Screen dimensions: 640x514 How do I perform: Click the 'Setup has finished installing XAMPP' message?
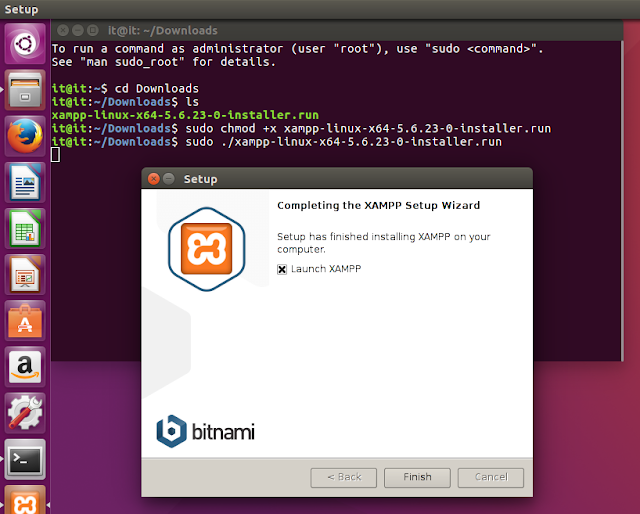pos(384,243)
